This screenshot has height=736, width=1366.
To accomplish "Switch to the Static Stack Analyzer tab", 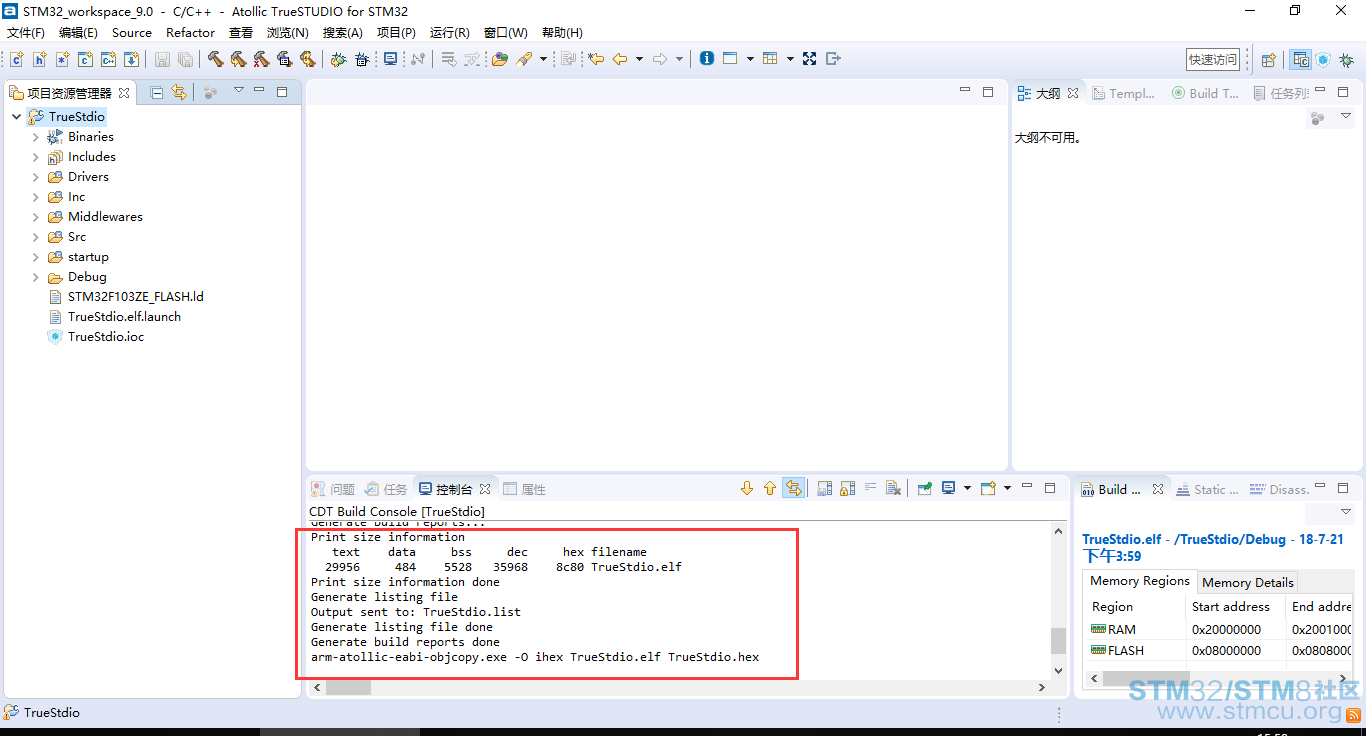I will [1207, 489].
